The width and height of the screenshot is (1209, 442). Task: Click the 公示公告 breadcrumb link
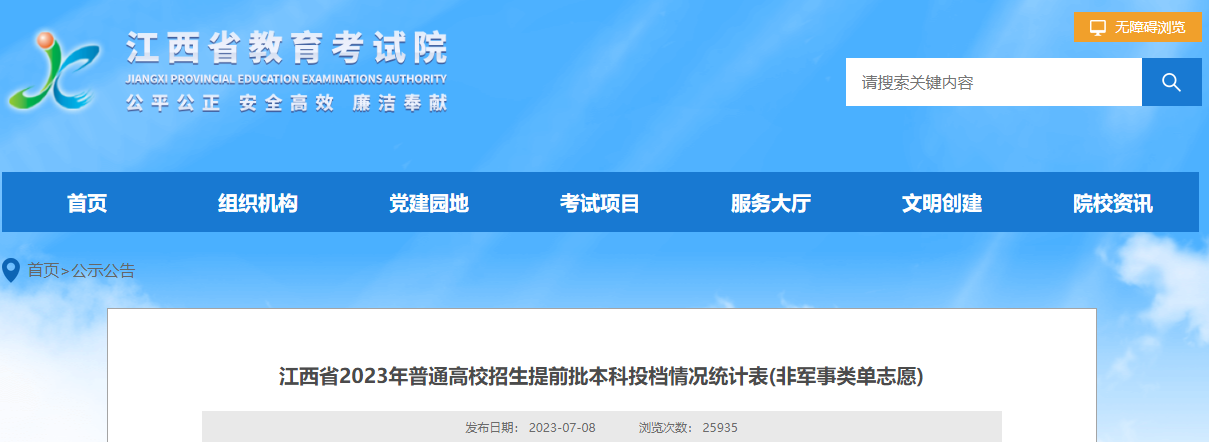tap(103, 270)
